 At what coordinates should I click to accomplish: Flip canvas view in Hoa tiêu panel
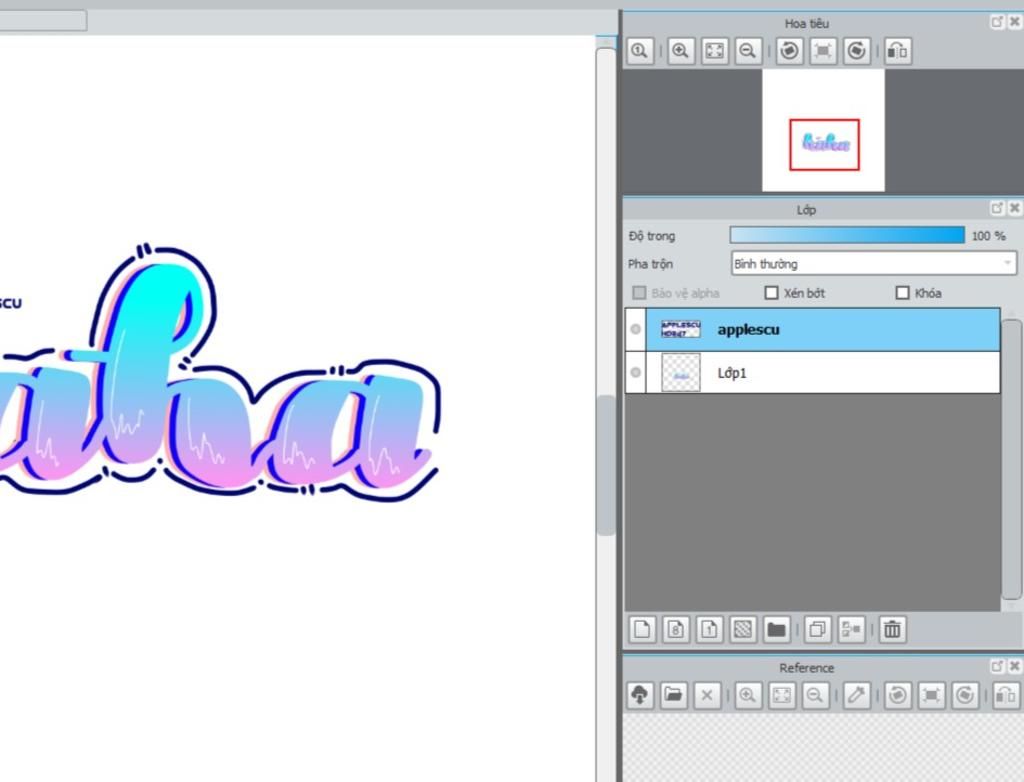pyautogui.click(x=899, y=51)
